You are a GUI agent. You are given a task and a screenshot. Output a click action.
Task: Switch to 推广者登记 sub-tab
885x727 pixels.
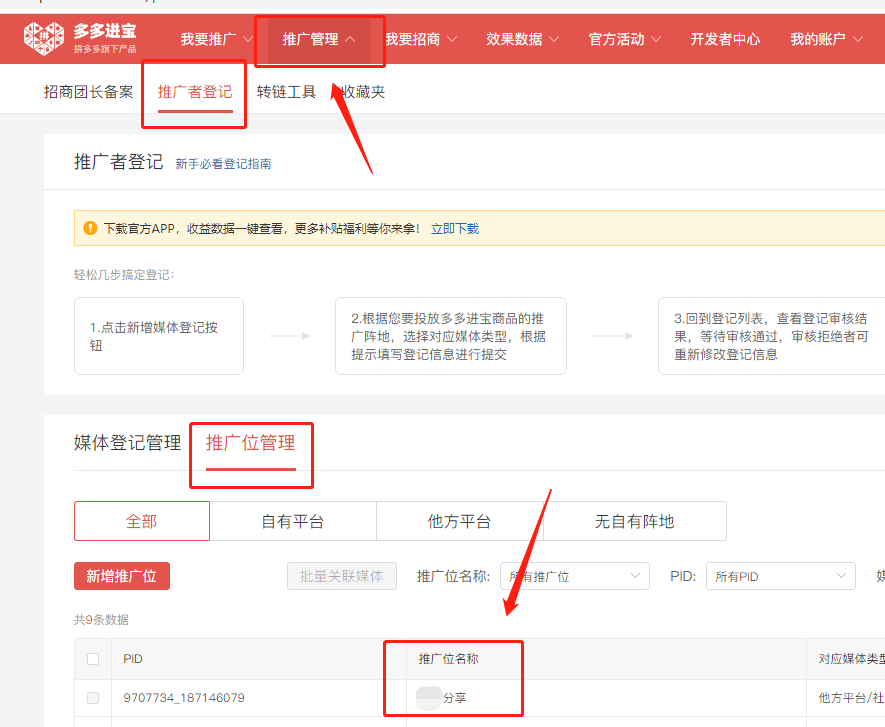click(x=195, y=91)
